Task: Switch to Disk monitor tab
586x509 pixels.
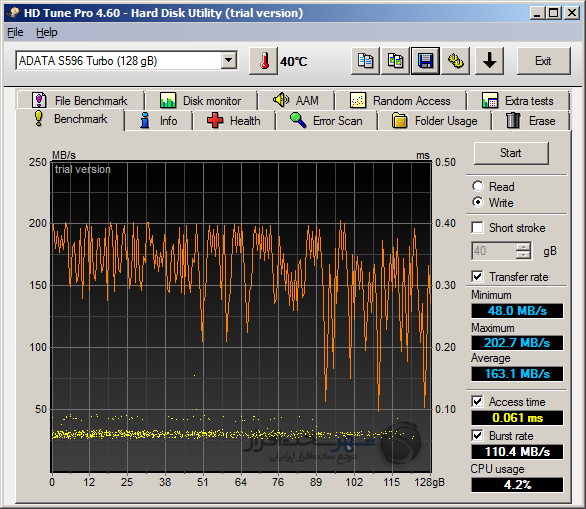Action: [201, 101]
